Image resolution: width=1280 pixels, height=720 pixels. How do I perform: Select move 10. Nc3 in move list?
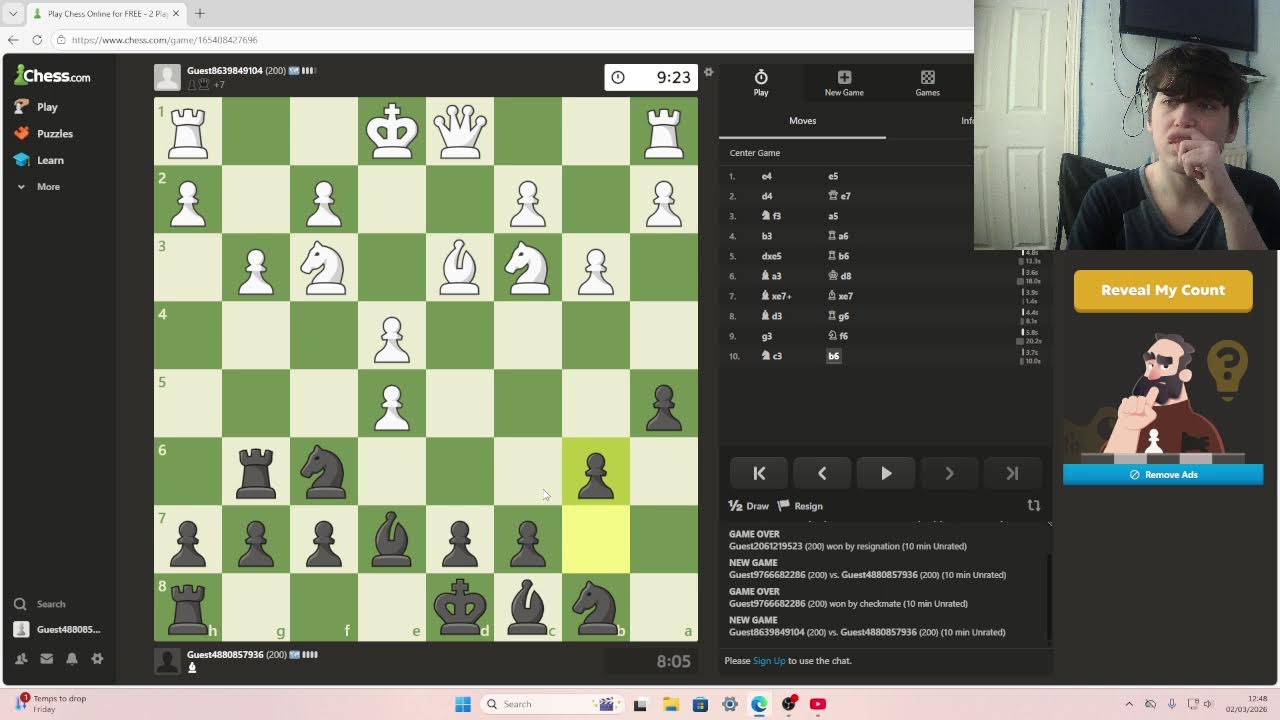pos(771,356)
